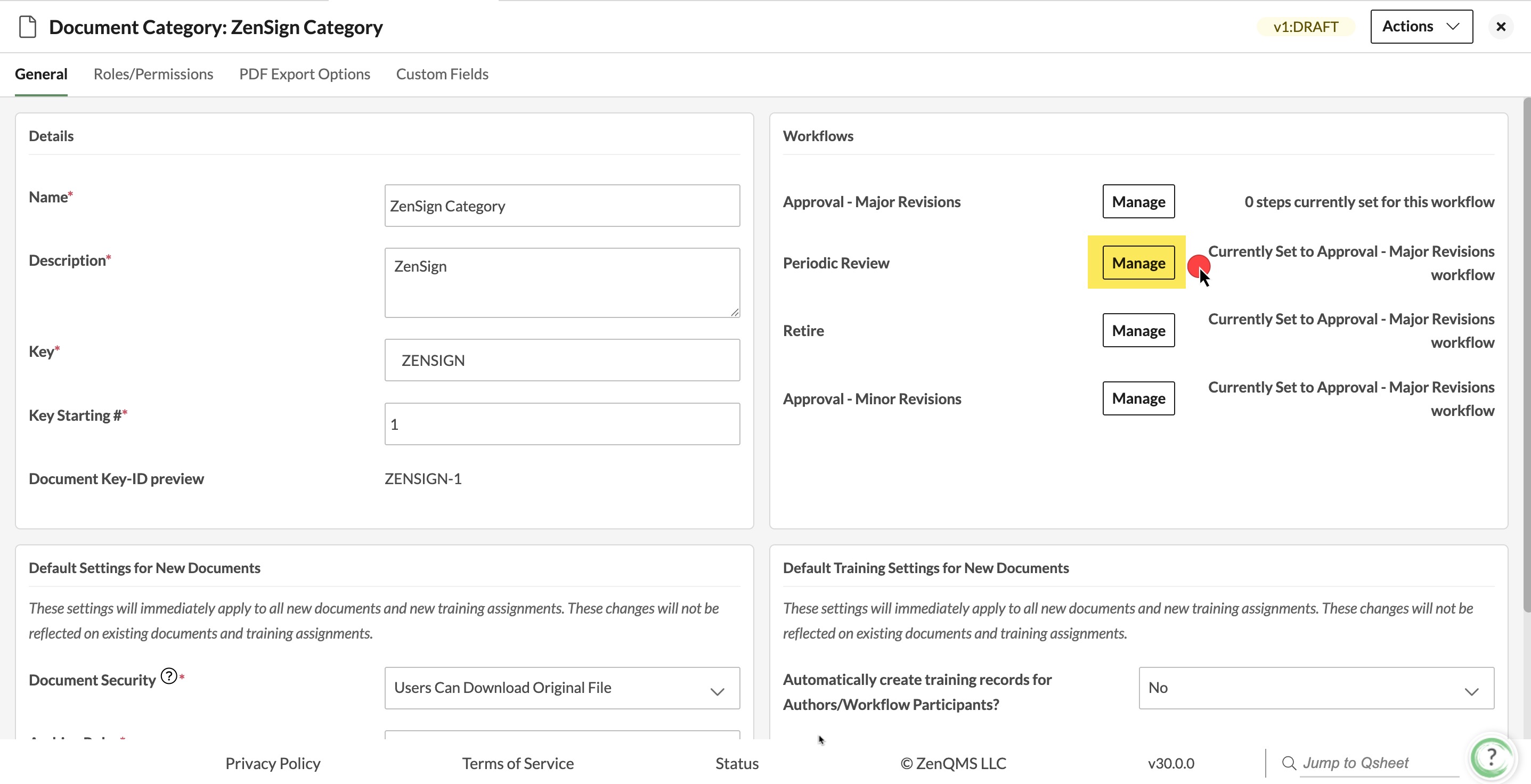Open the circular help widget
Screen dimensions: 1531x784
point(1491,758)
